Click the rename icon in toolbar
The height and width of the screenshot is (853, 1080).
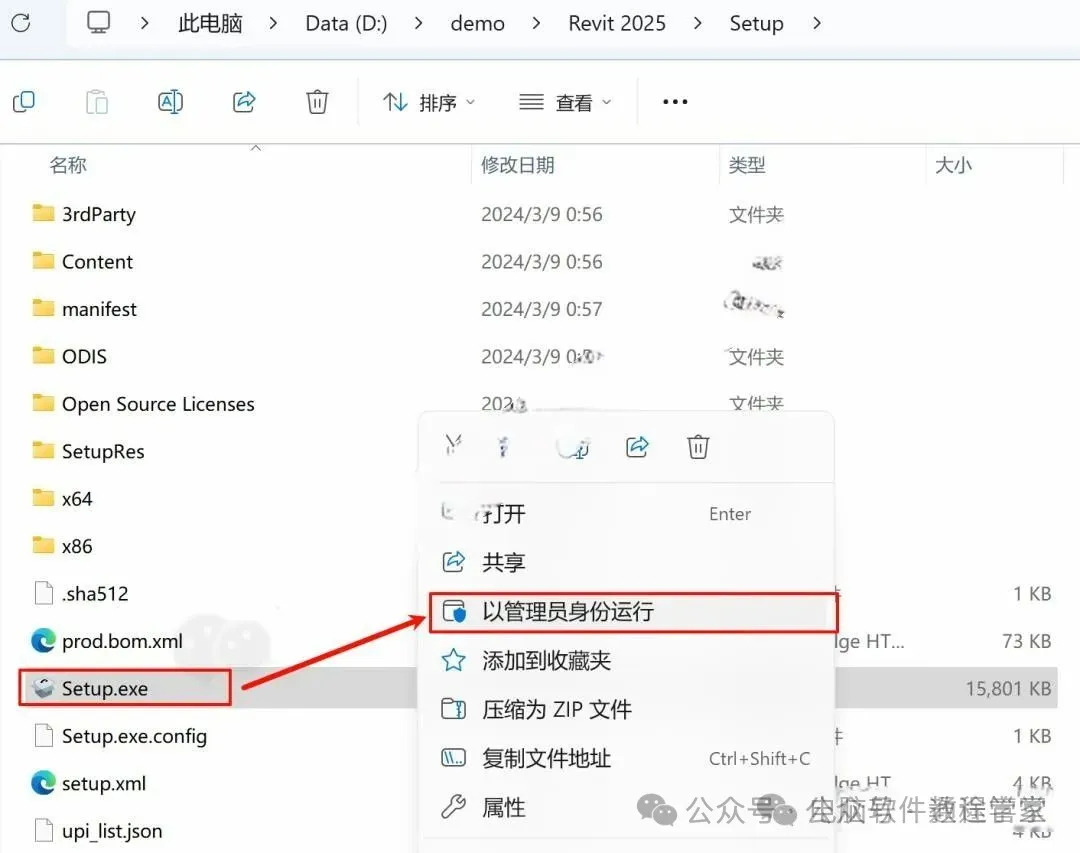coord(170,102)
